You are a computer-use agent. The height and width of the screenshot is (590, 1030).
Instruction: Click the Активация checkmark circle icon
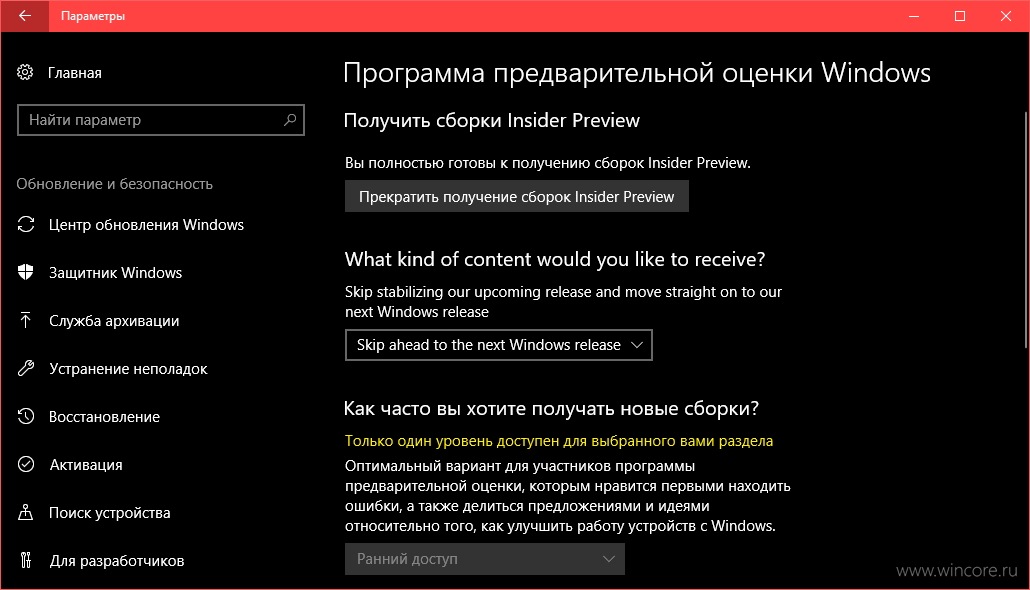[26, 465]
